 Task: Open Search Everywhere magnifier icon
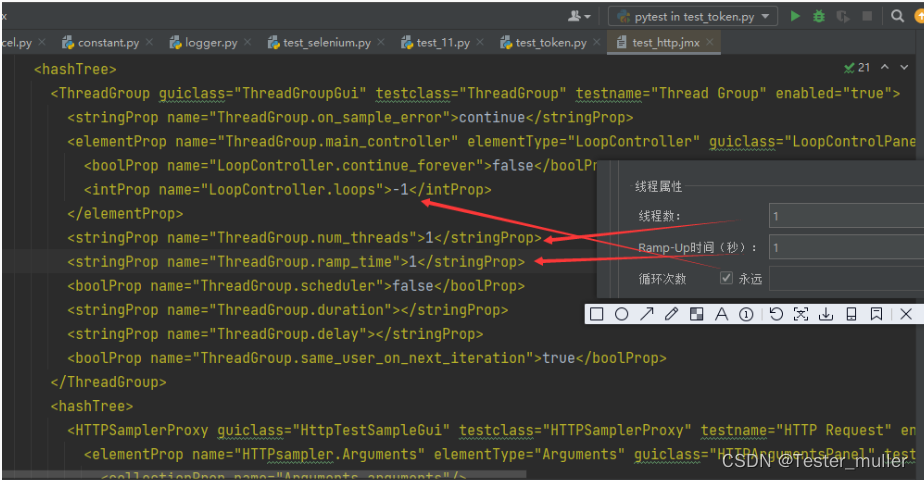tap(897, 16)
